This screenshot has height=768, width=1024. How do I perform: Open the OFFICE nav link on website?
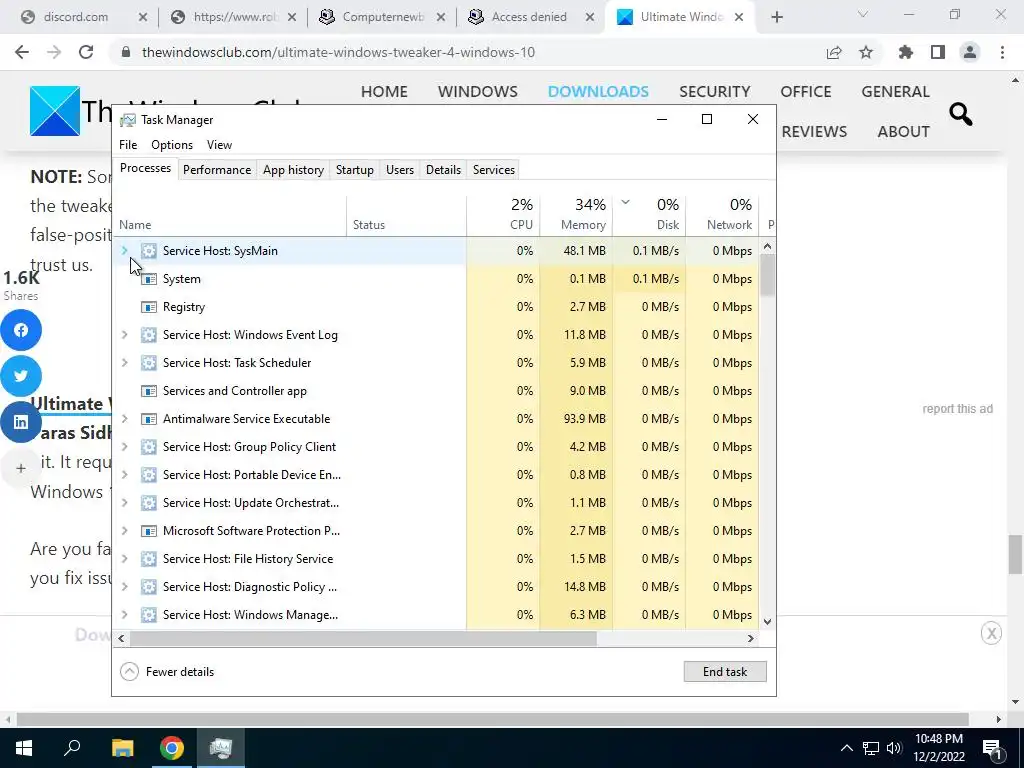pos(805,91)
